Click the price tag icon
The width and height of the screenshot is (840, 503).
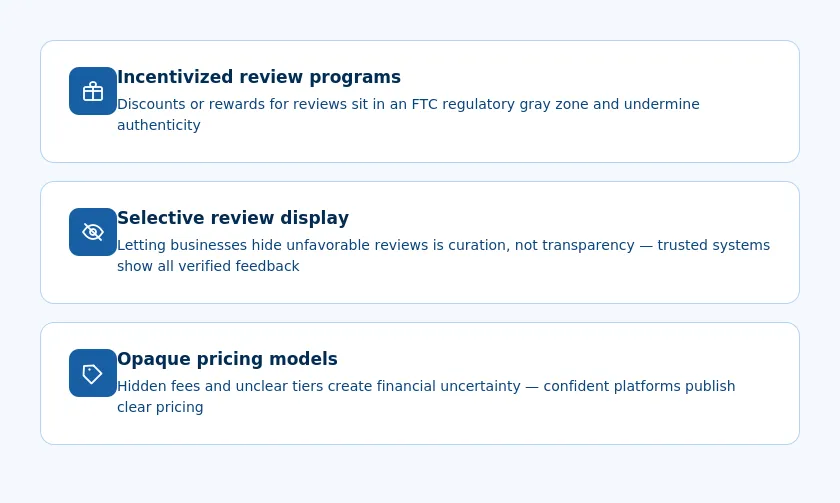(x=93, y=373)
